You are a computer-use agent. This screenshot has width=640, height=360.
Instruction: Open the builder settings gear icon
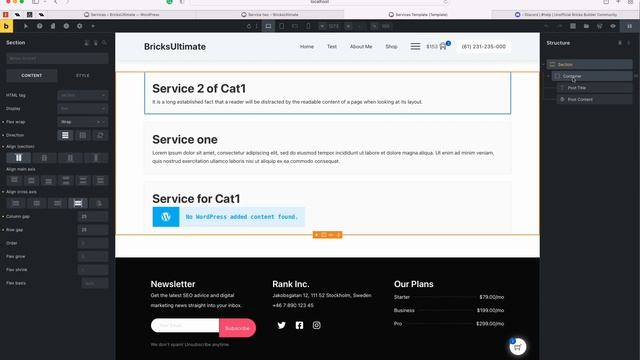(x=80, y=26)
